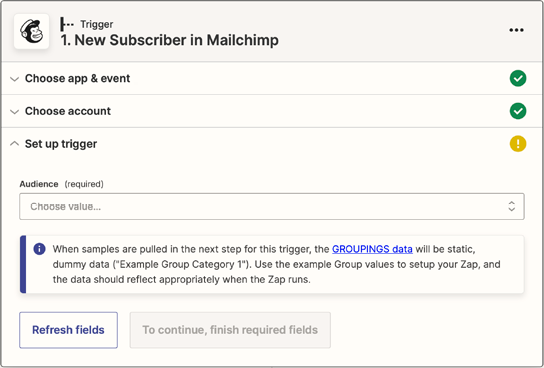Click the blue info icon in notice

tap(39, 249)
